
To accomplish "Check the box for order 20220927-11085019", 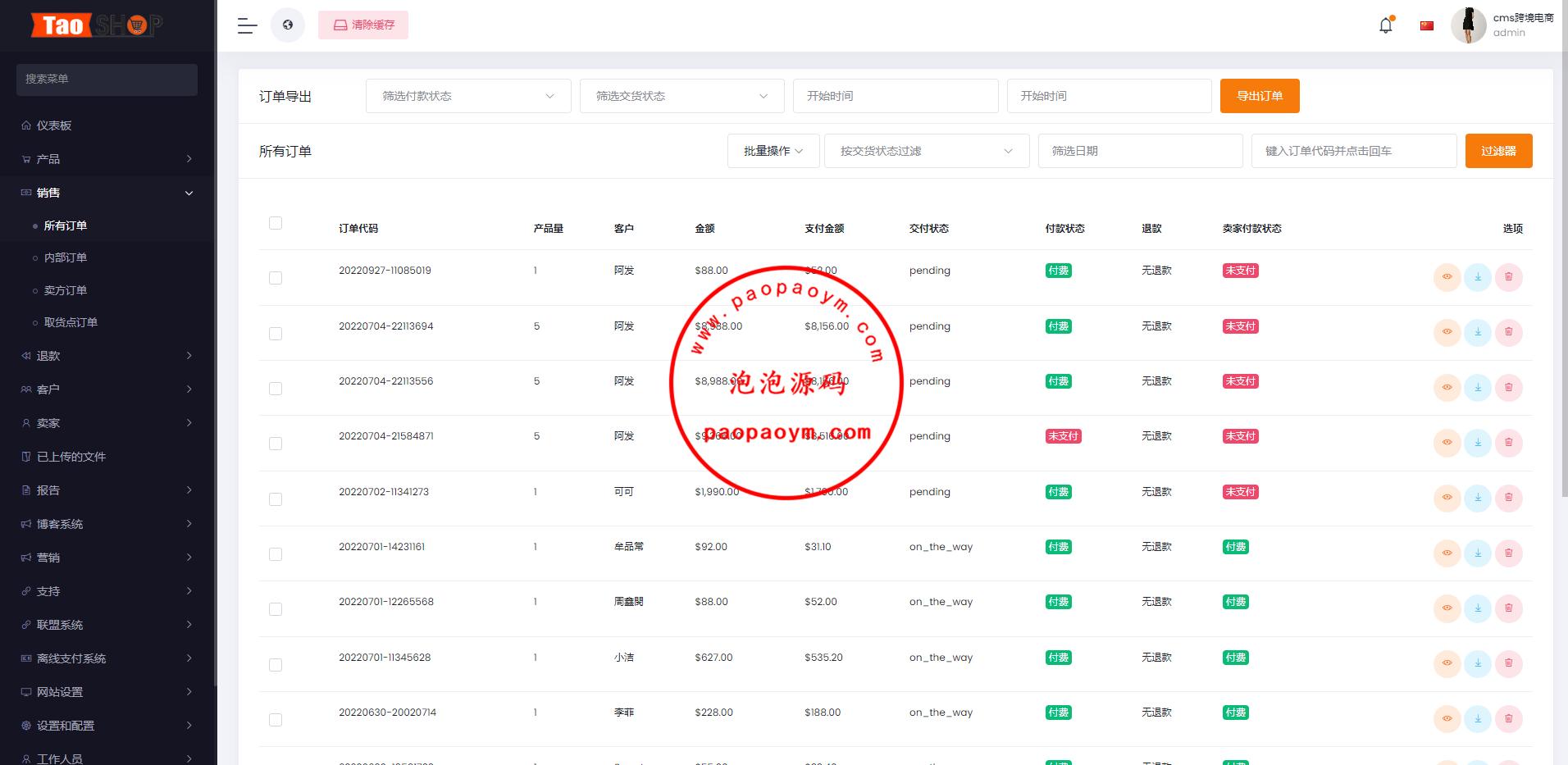I will [x=276, y=278].
